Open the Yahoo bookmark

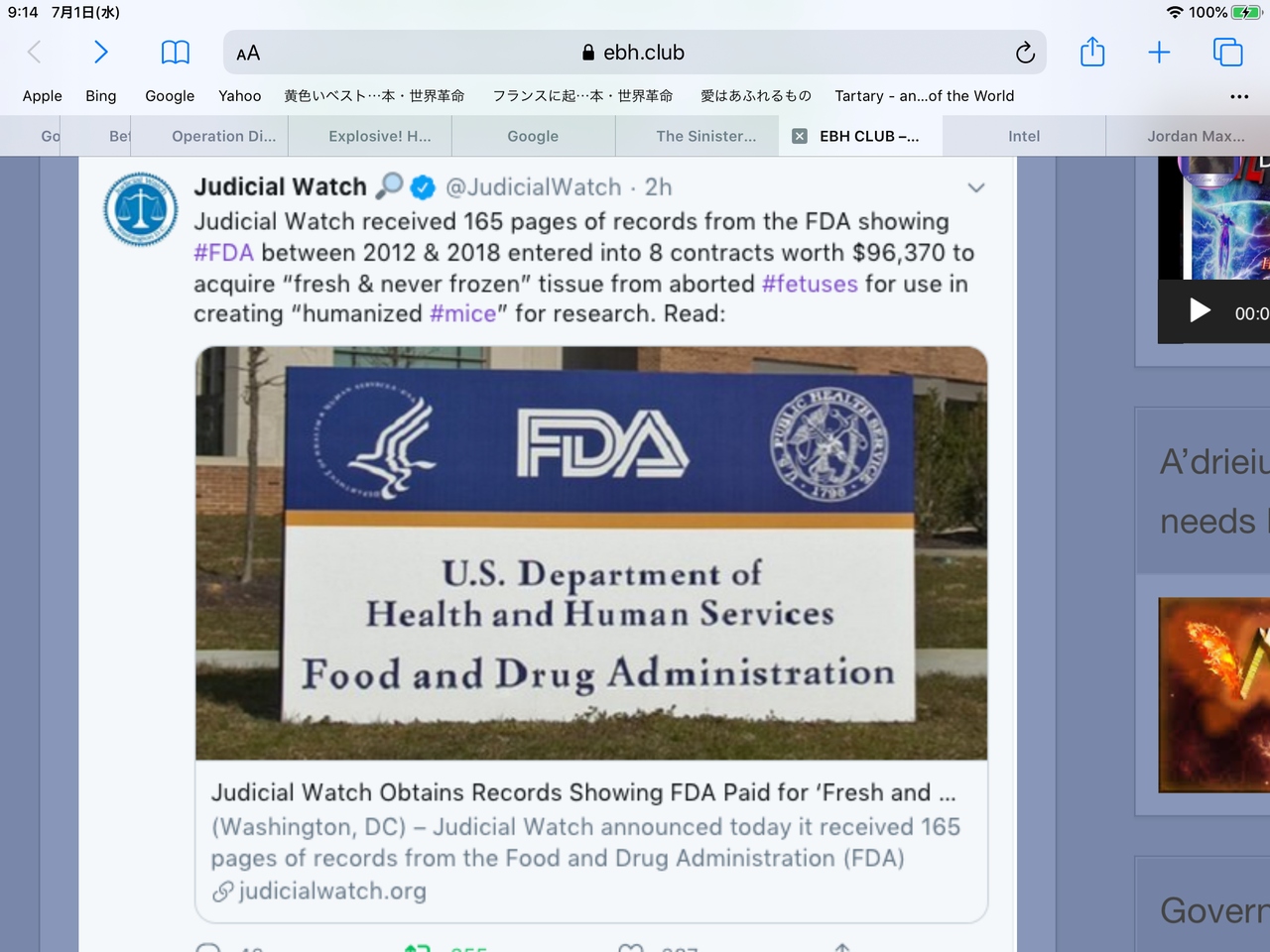(240, 96)
